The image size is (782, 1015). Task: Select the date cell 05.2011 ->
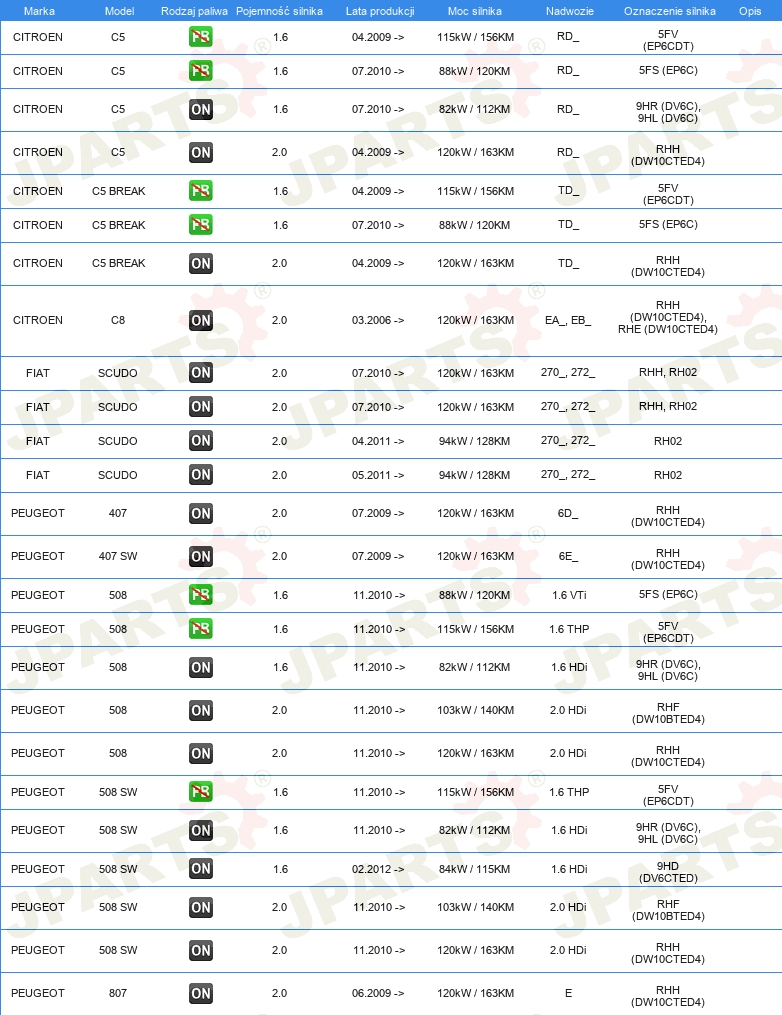(378, 474)
